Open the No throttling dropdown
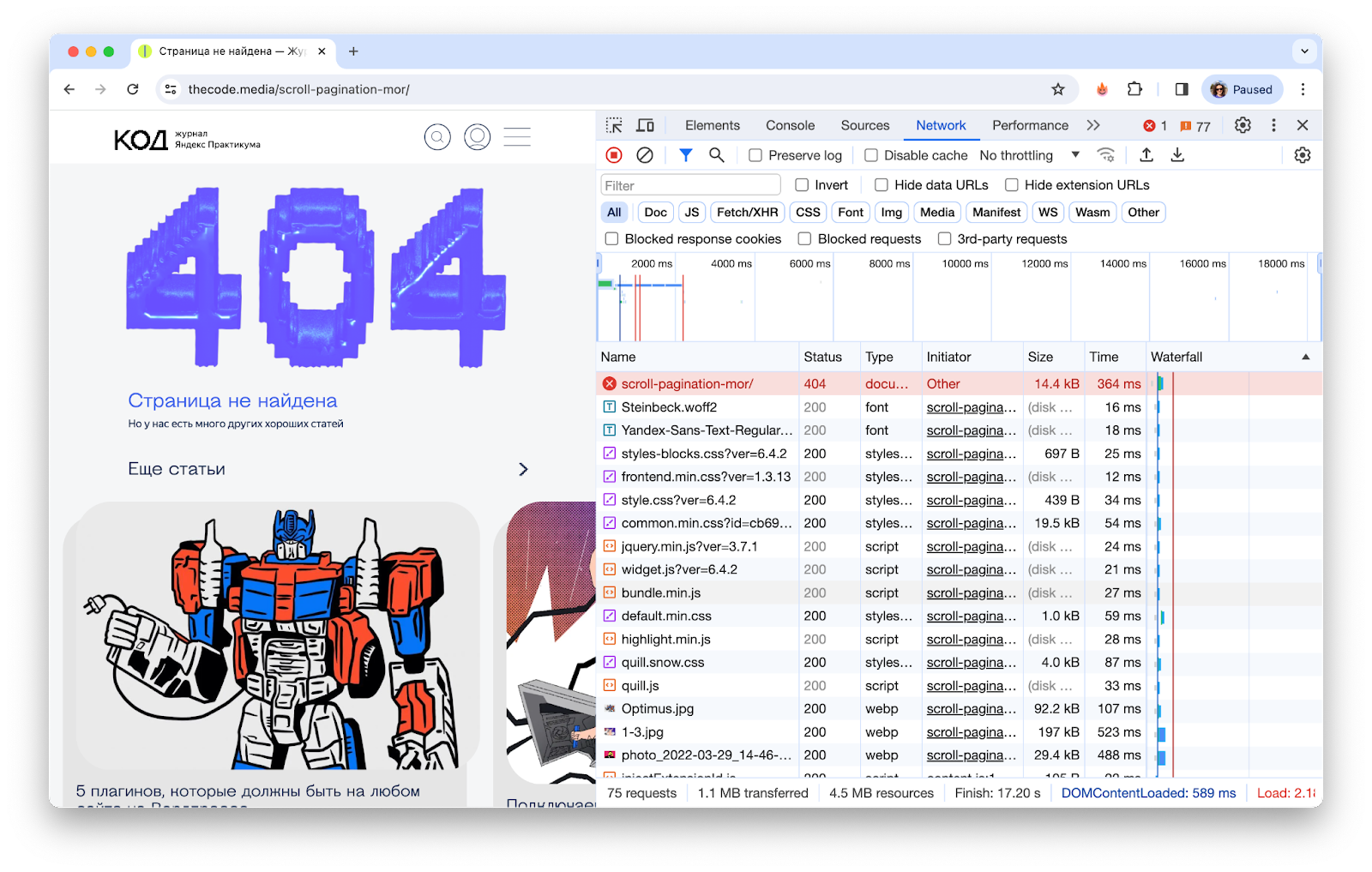Image resolution: width=1372 pixels, height=872 pixels. click(1029, 155)
